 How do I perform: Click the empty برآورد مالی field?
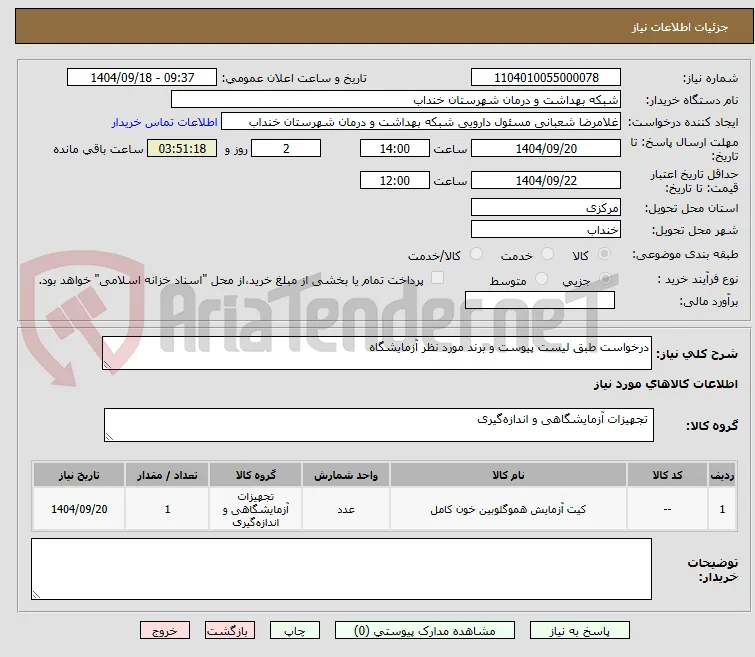pos(540,300)
